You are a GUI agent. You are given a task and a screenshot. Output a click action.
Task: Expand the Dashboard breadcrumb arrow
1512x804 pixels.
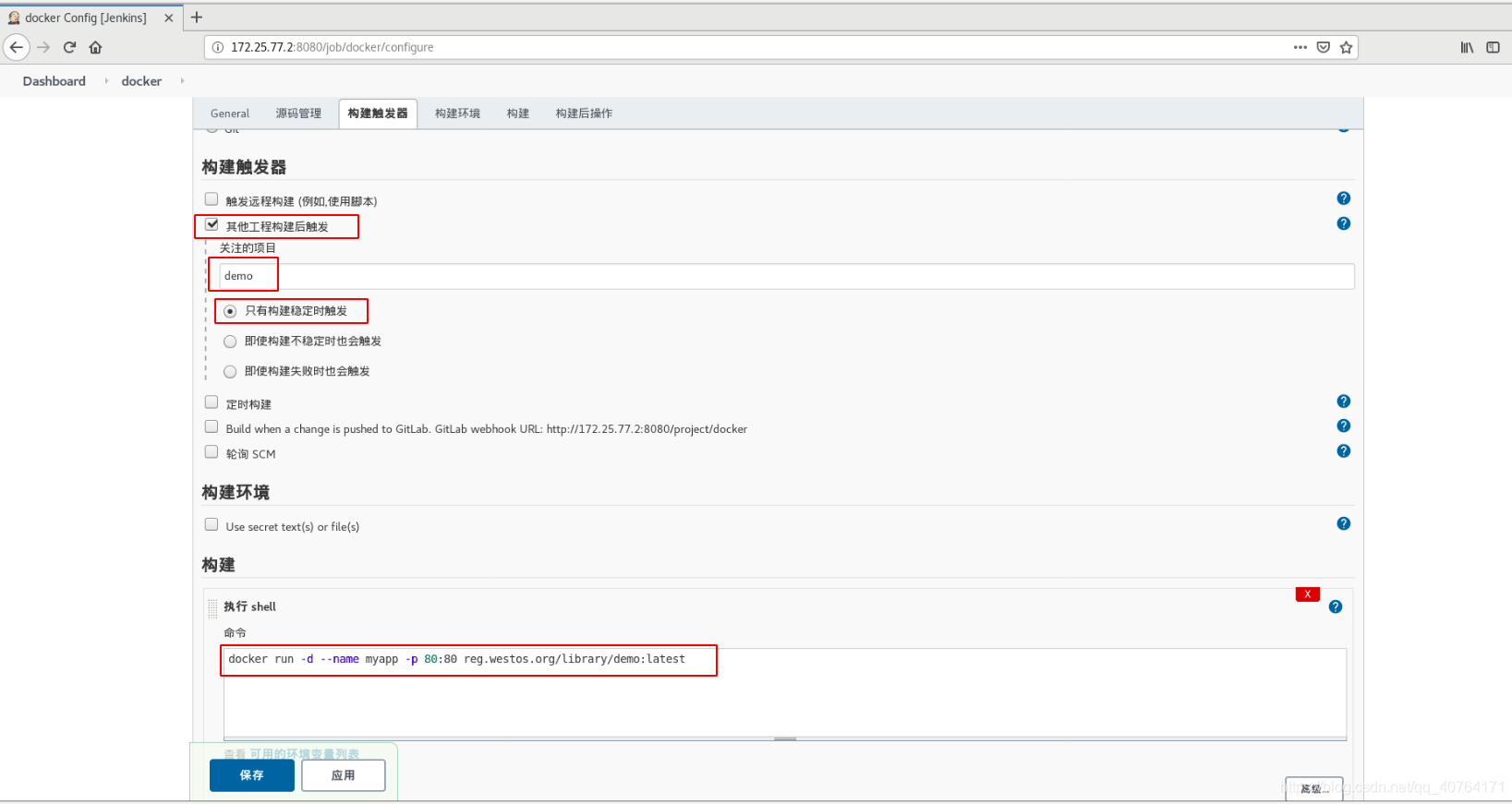(106, 81)
